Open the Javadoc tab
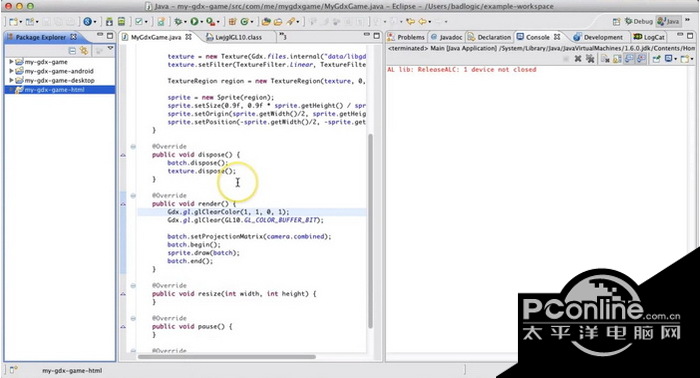Viewport: 700px width, 378px height. pyautogui.click(x=446, y=37)
